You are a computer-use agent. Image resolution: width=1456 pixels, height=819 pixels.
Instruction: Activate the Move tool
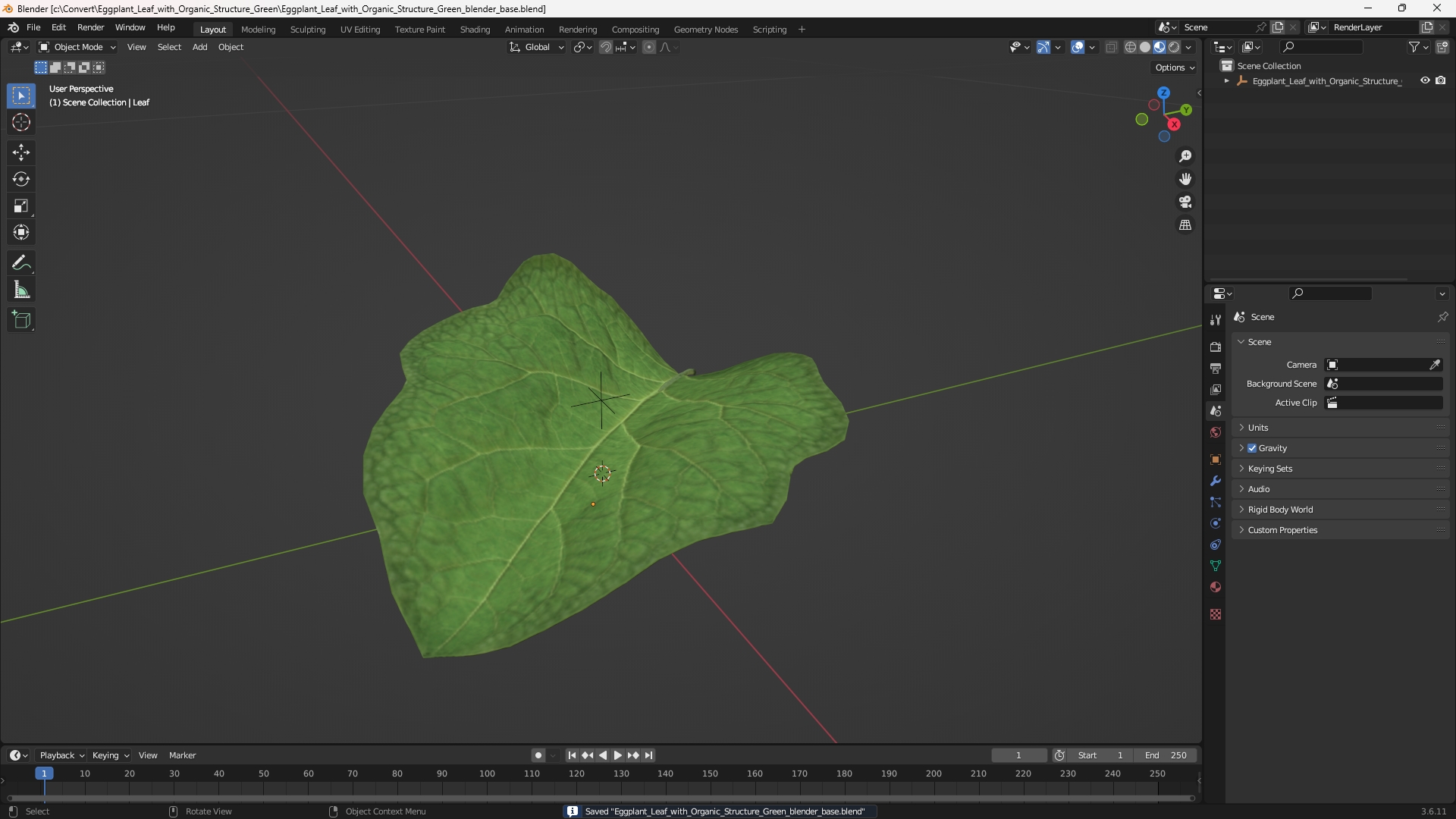[21, 152]
